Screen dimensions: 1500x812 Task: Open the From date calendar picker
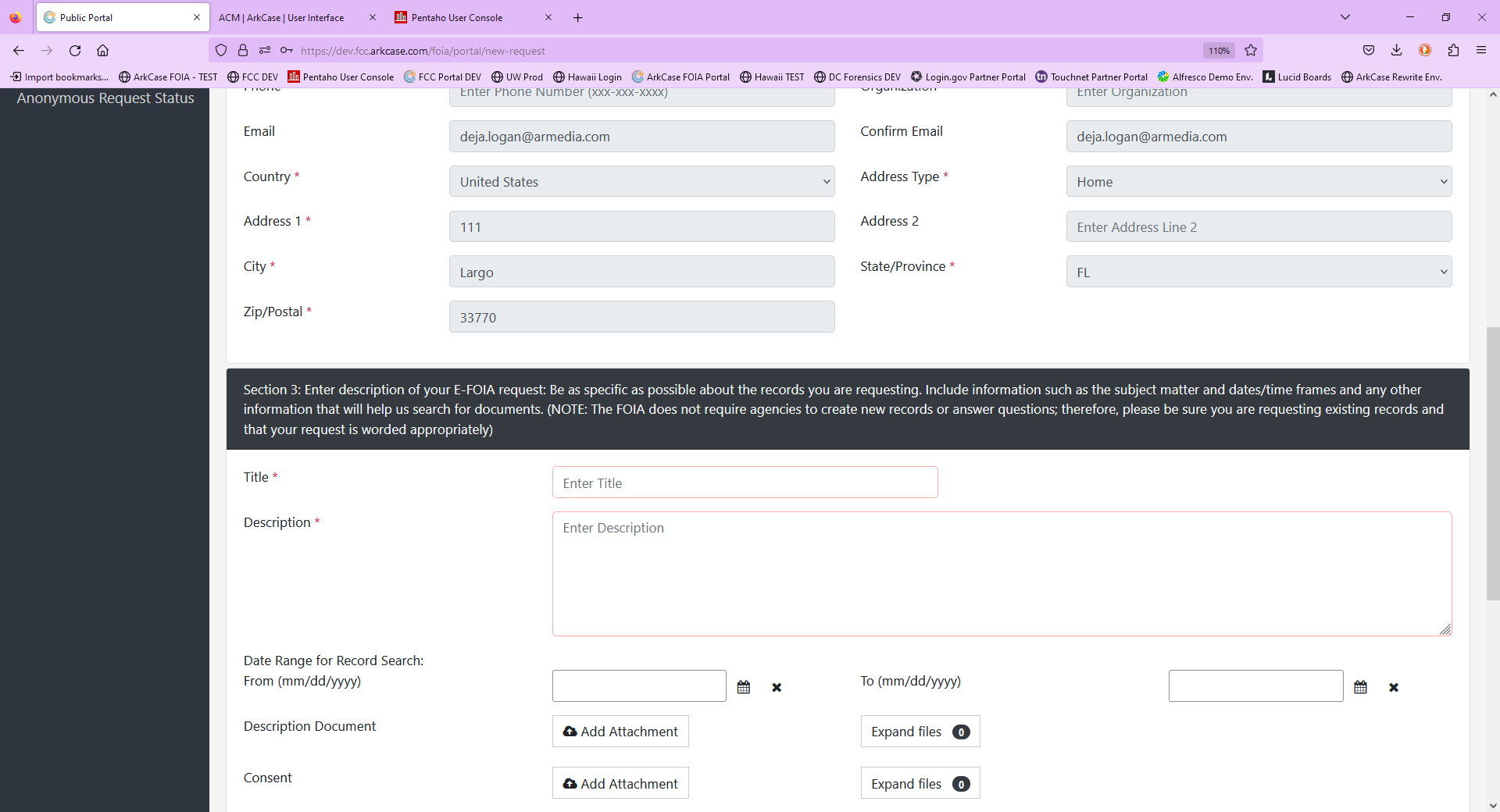pos(744,687)
